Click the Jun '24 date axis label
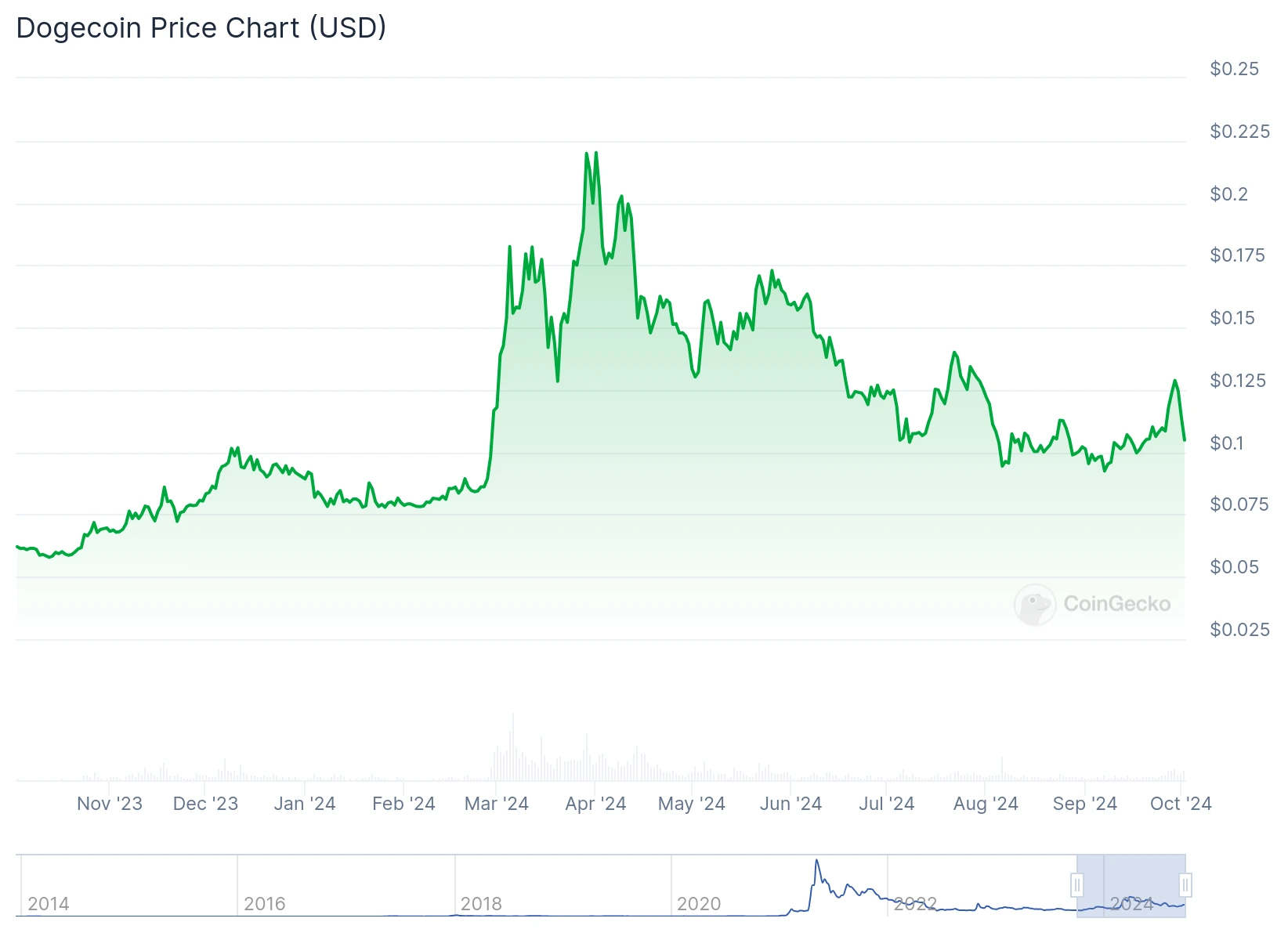Viewport: 1288px width, 940px height. pos(791,804)
